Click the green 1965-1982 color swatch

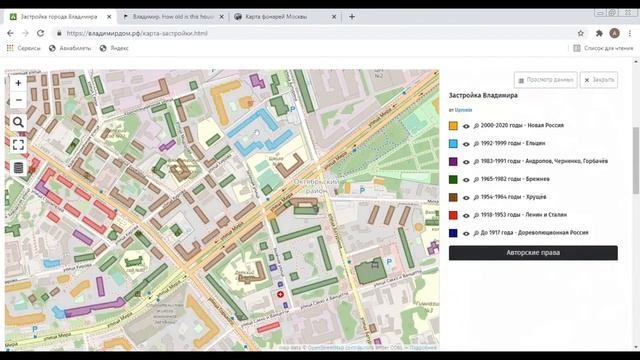pos(453,180)
